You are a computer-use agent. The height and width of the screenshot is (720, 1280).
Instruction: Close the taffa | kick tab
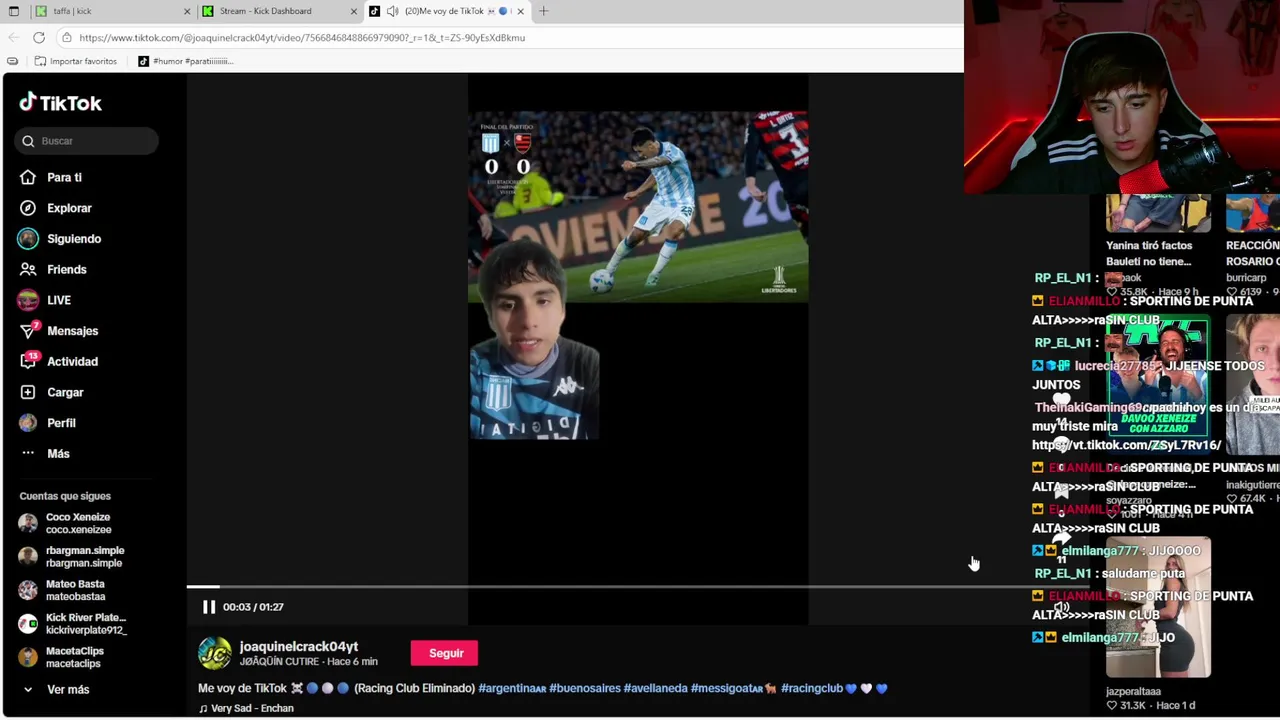click(187, 11)
